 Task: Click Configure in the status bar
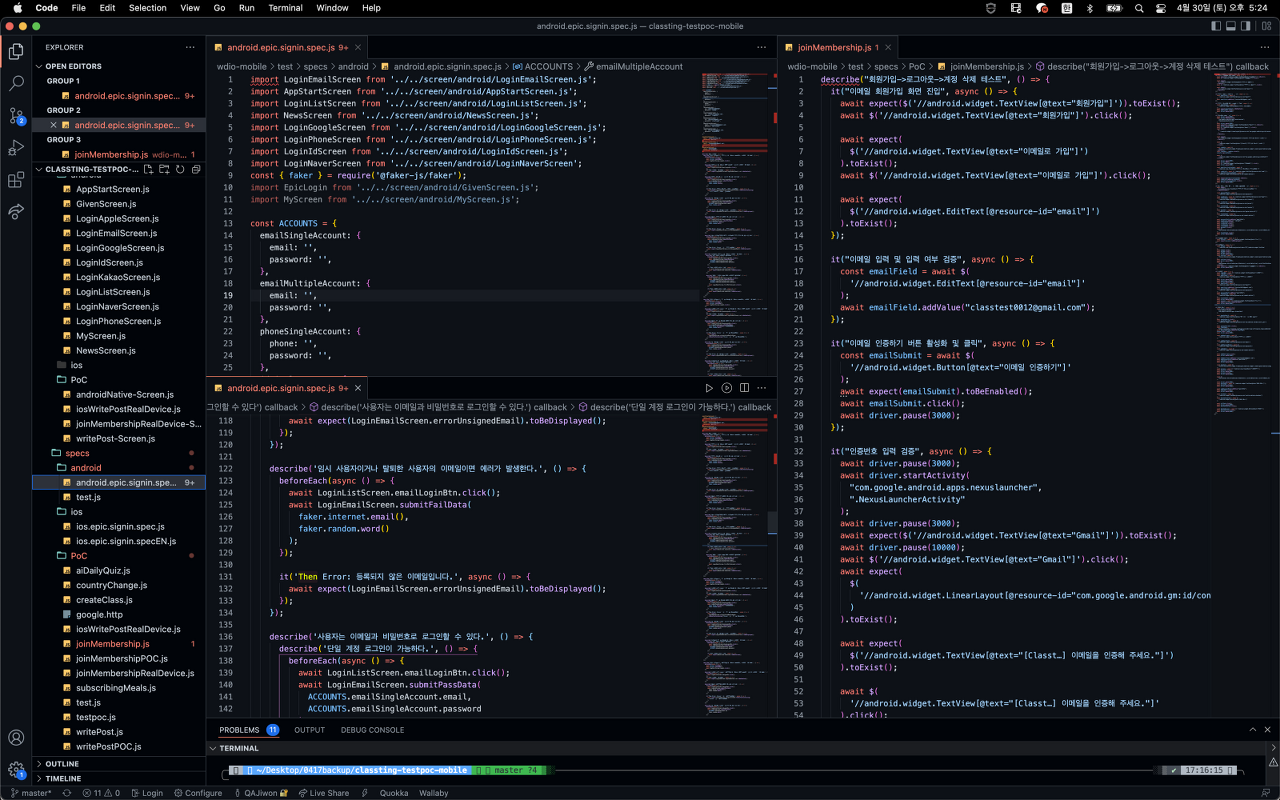click(198, 793)
